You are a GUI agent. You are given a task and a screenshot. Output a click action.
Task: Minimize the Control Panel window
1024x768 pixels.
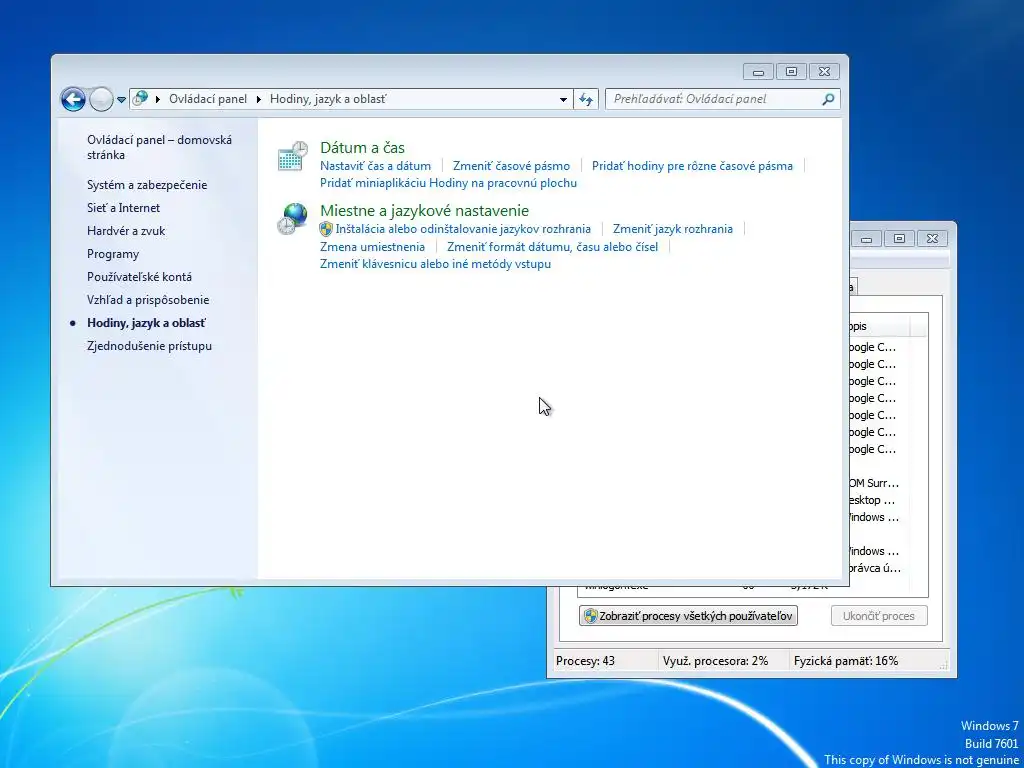click(x=758, y=72)
